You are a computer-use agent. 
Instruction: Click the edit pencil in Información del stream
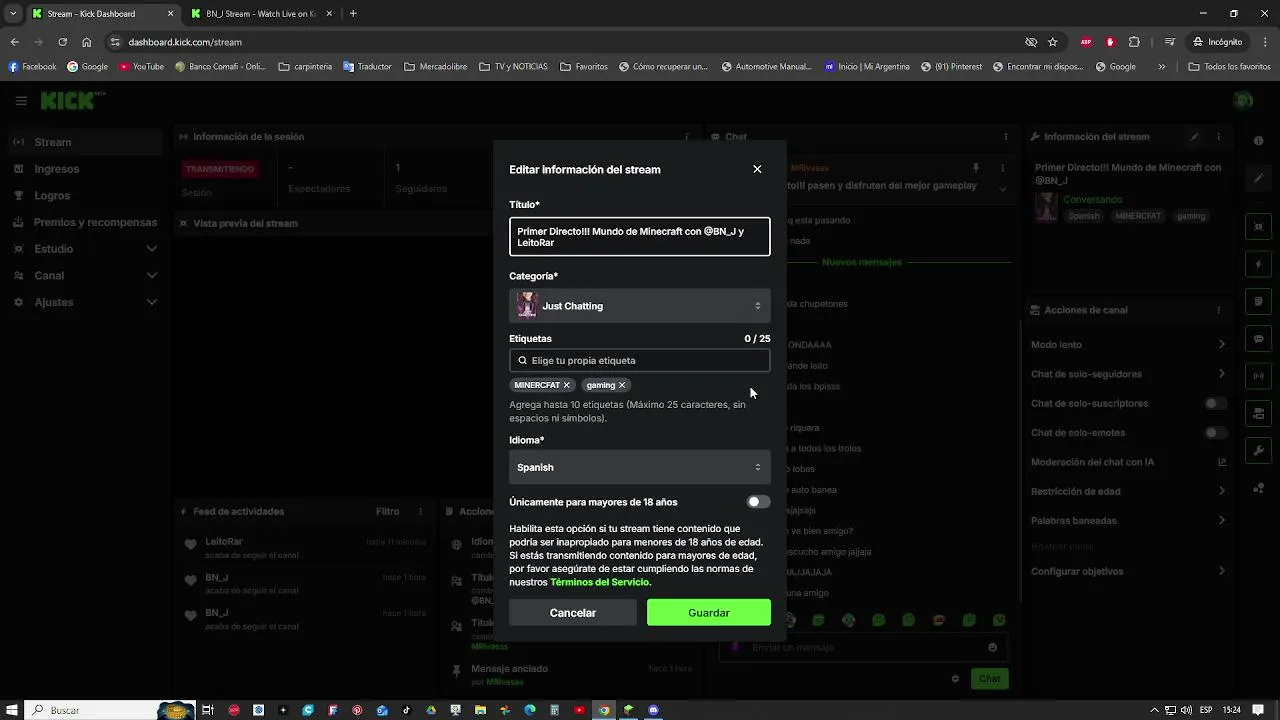pyautogui.click(x=1194, y=137)
